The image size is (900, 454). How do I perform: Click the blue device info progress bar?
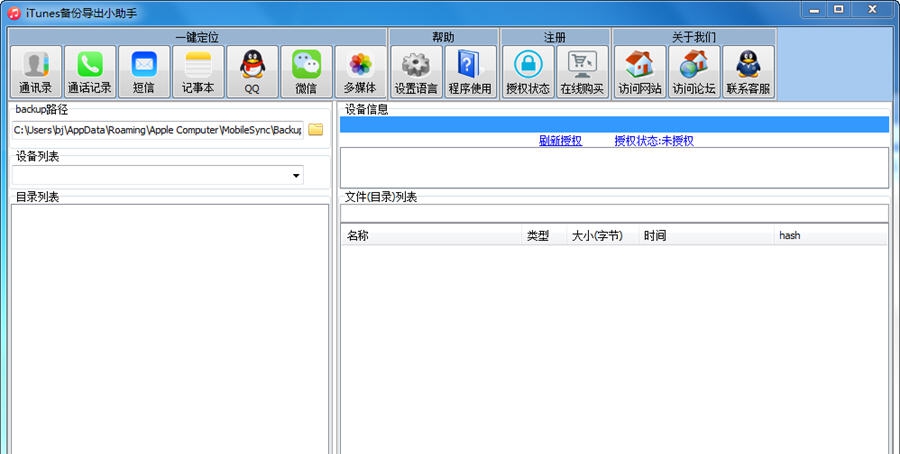point(614,125)
